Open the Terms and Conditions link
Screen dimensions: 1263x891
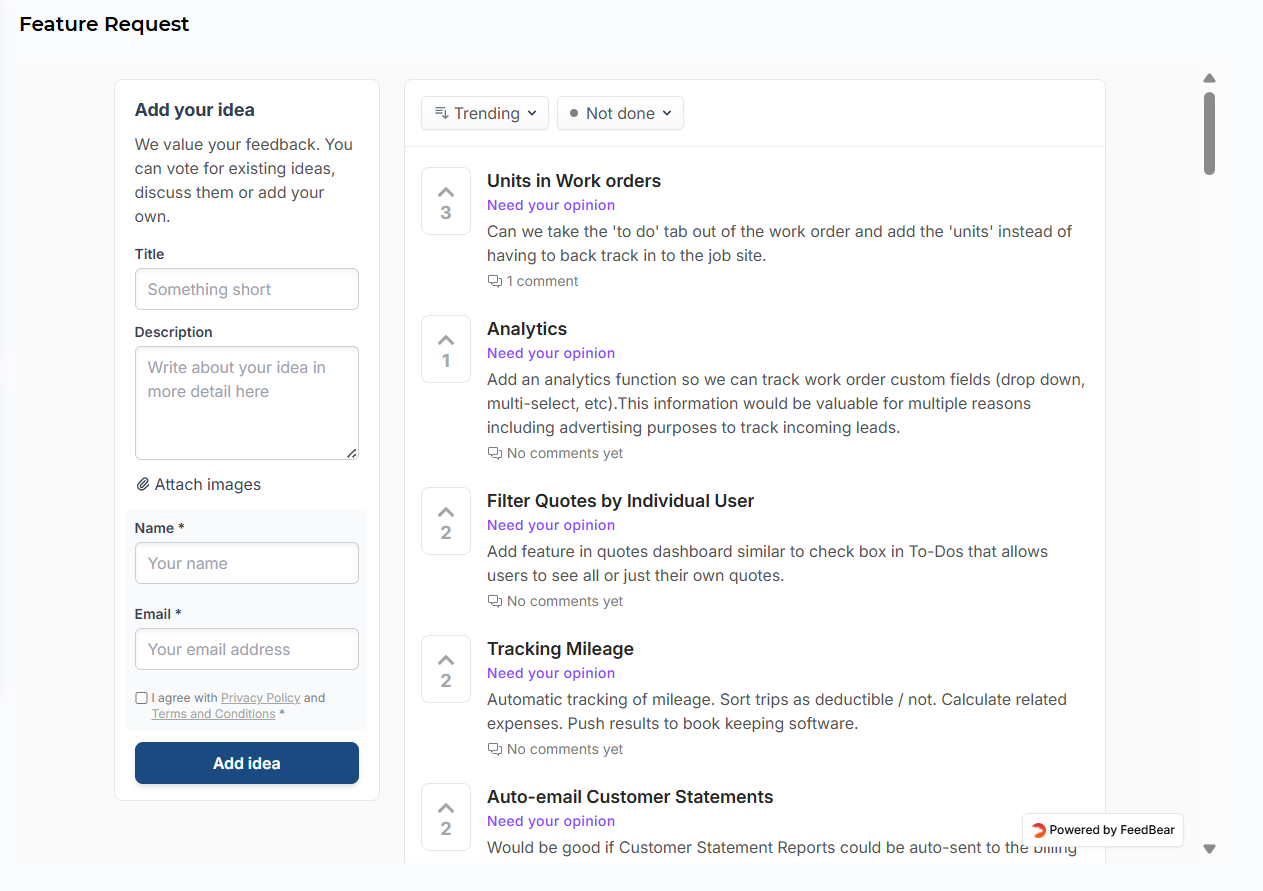[x=213, y=714]
